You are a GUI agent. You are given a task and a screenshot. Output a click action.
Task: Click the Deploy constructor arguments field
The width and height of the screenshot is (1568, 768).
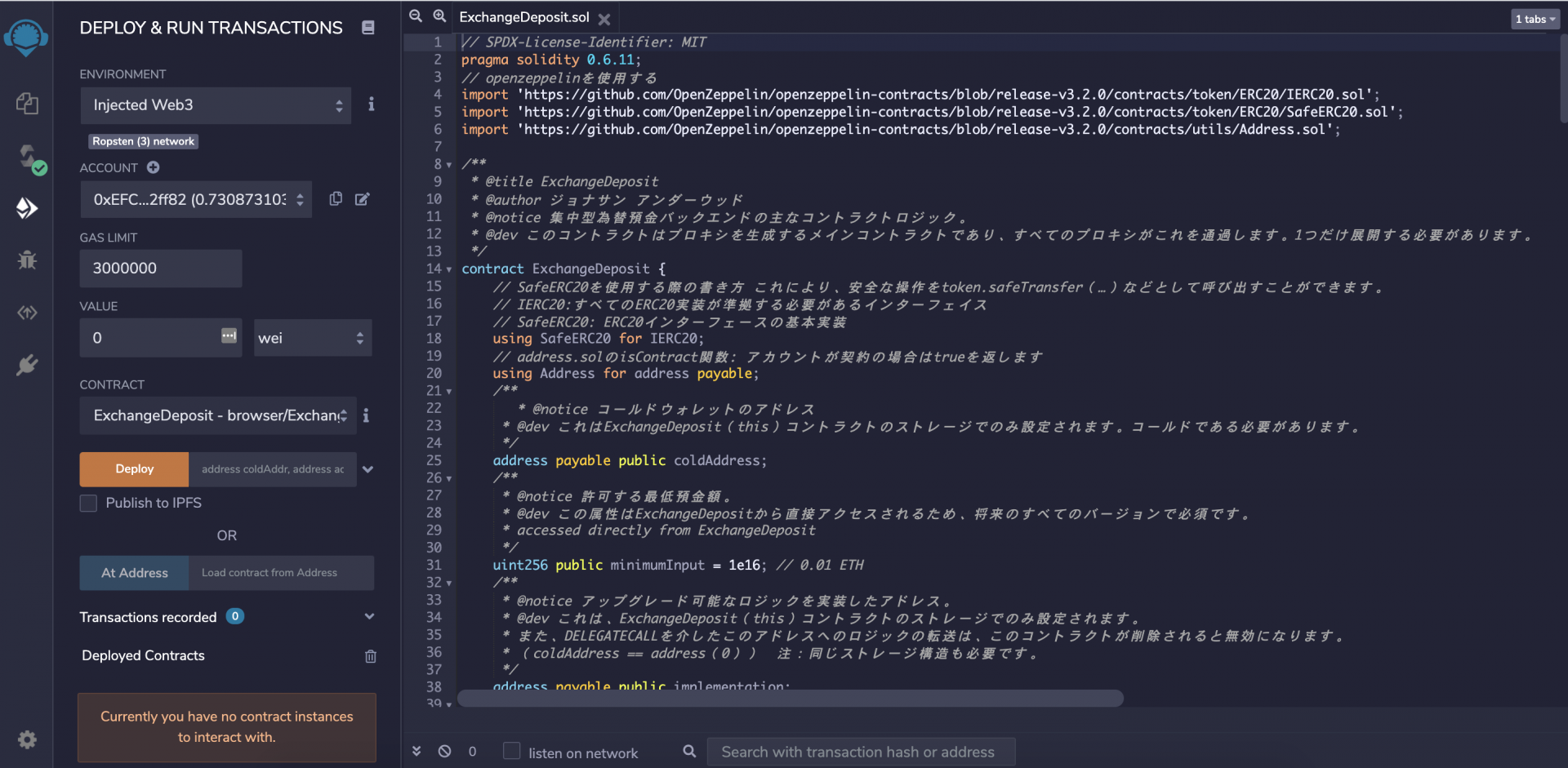pyautogui.click(x=273, y=469)
